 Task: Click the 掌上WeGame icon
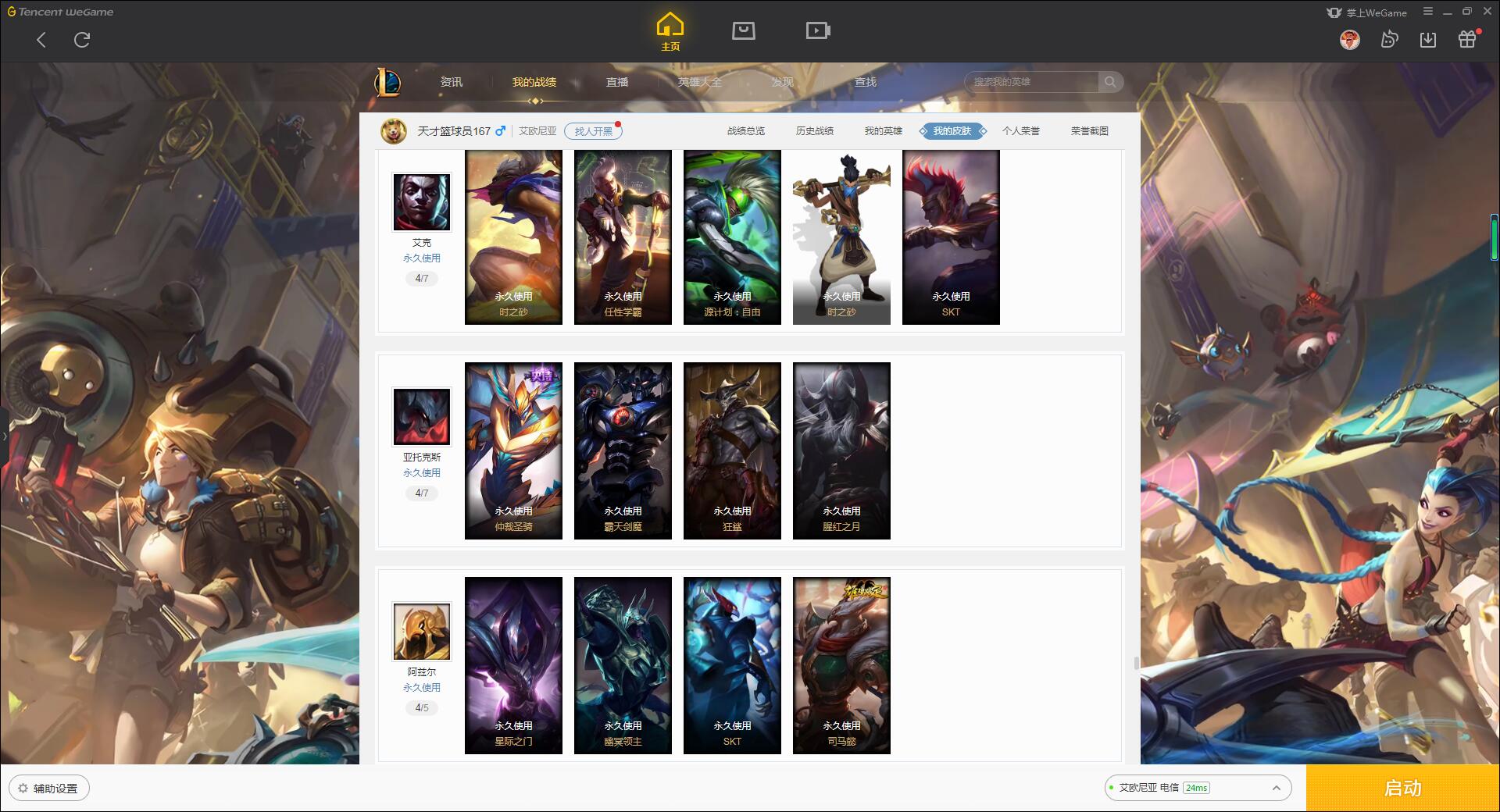click(1334, 12)
